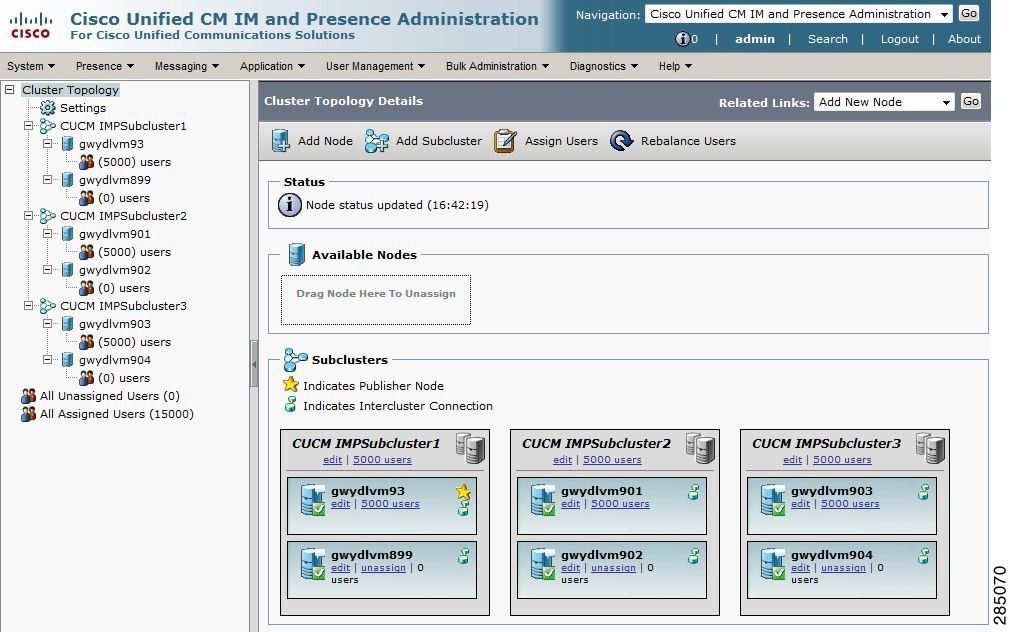This screenshot has height=632, width=1011.
Task: Click gwydlvm901 node server icon in card
Action: [x=543, y=500]
